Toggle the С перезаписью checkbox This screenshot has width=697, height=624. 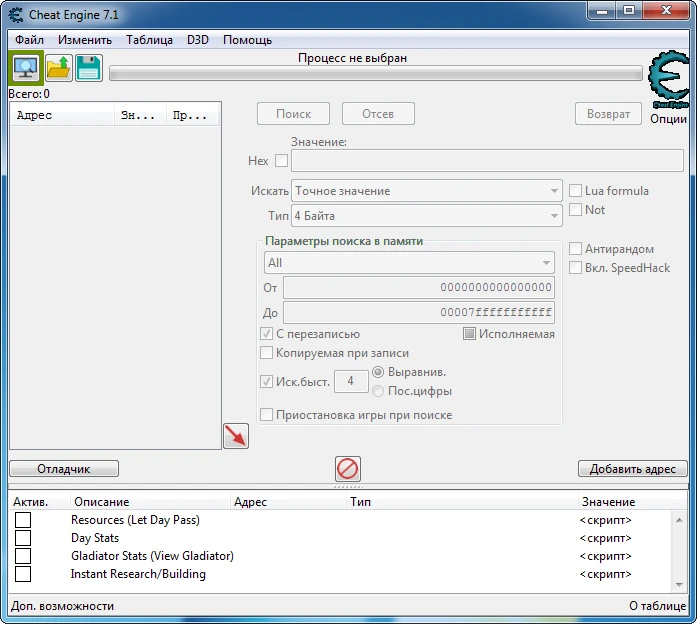click(266, 334)
